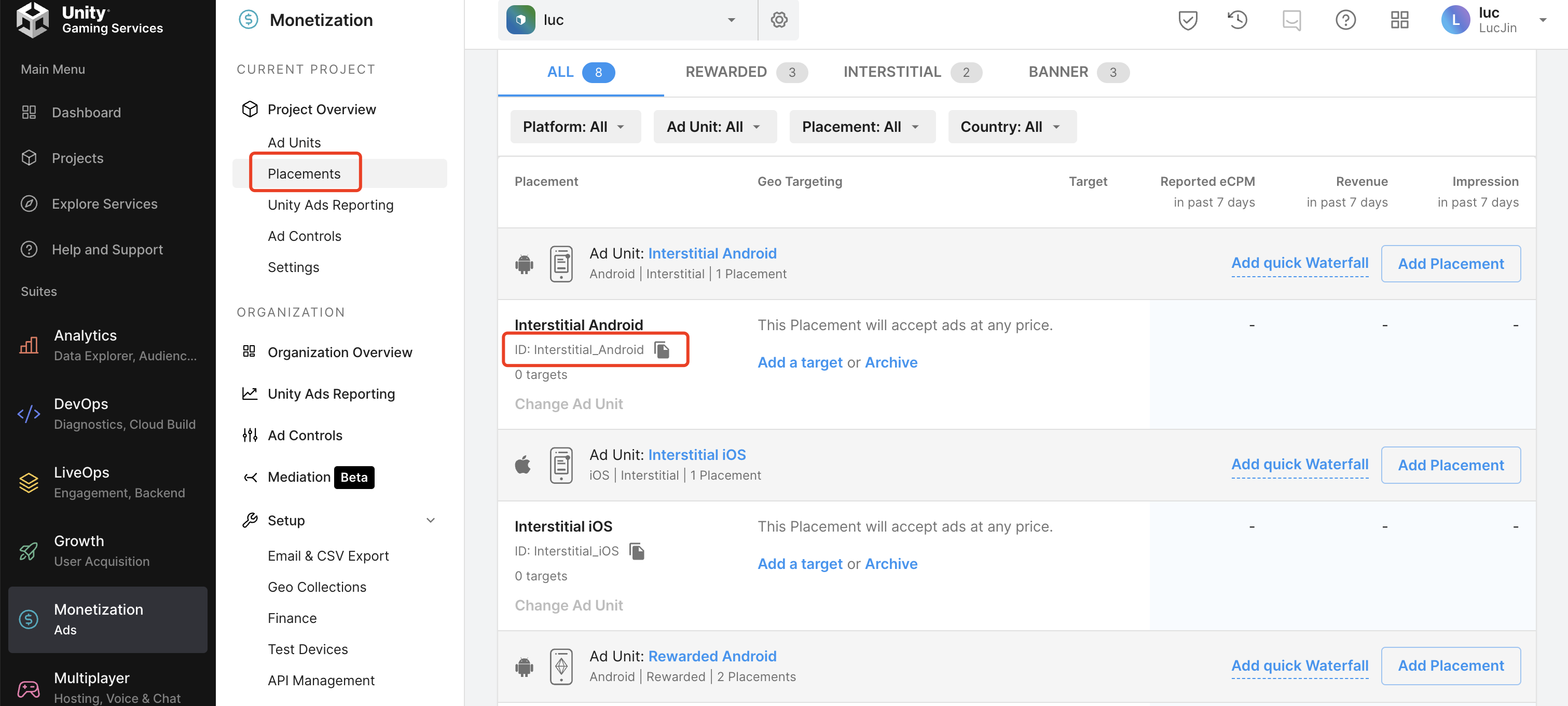
Task: Open the Placement: All filter dropdown
Action: [862, 126]
